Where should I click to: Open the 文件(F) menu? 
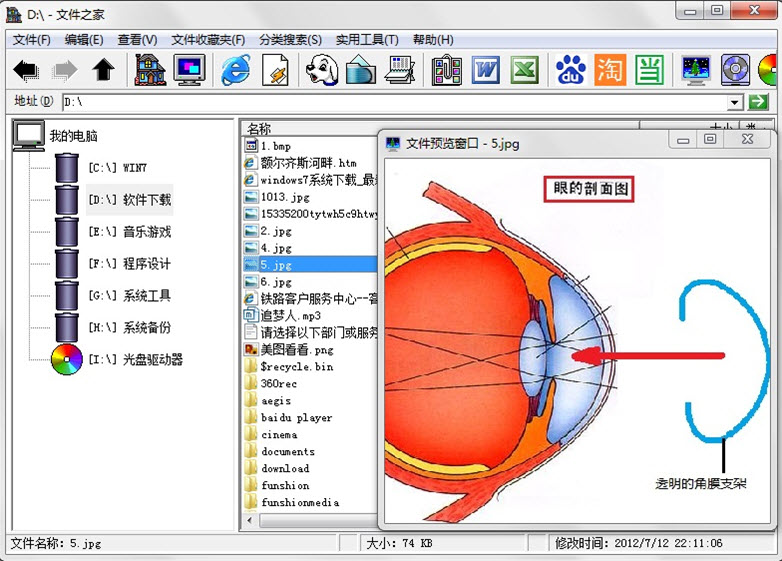pos(32,40)
